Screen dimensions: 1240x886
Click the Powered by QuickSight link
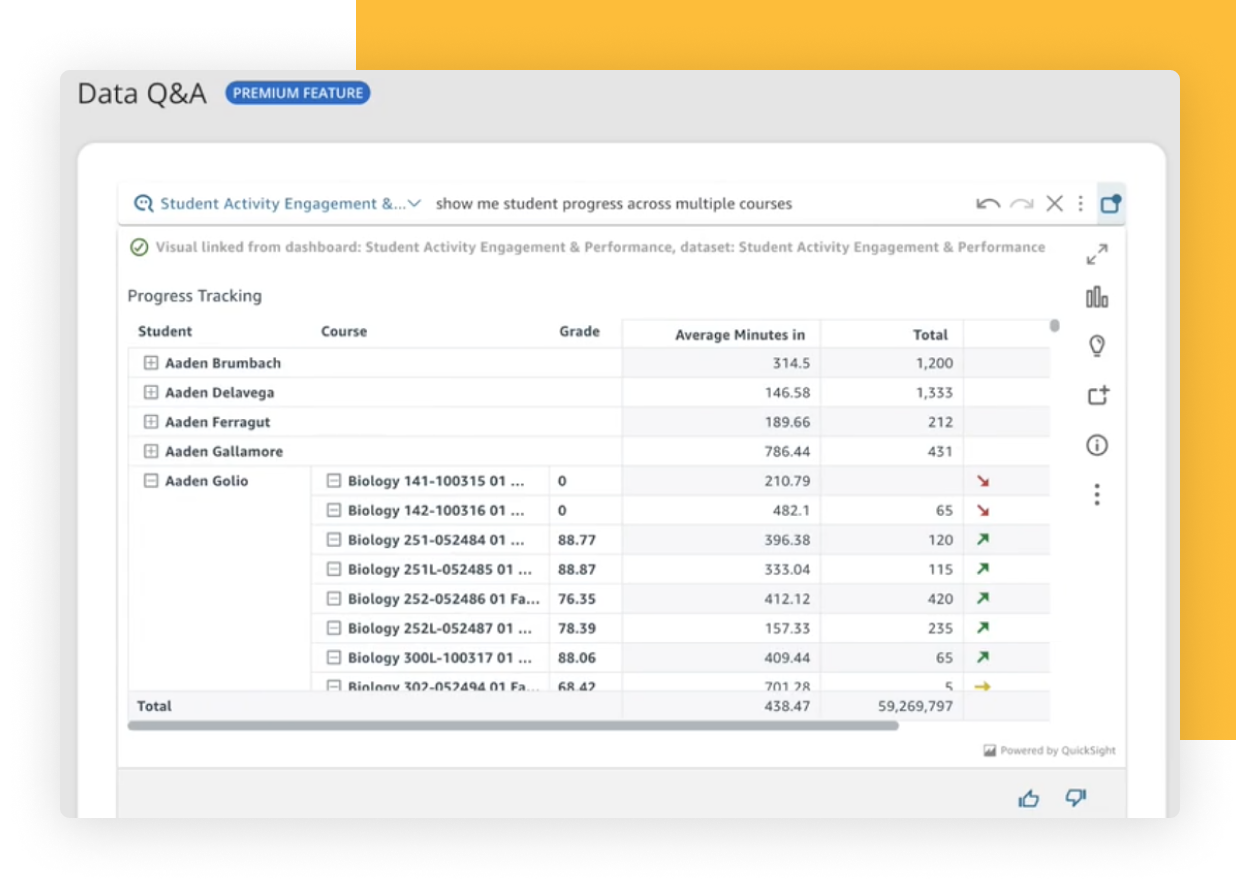[1050, 750]
